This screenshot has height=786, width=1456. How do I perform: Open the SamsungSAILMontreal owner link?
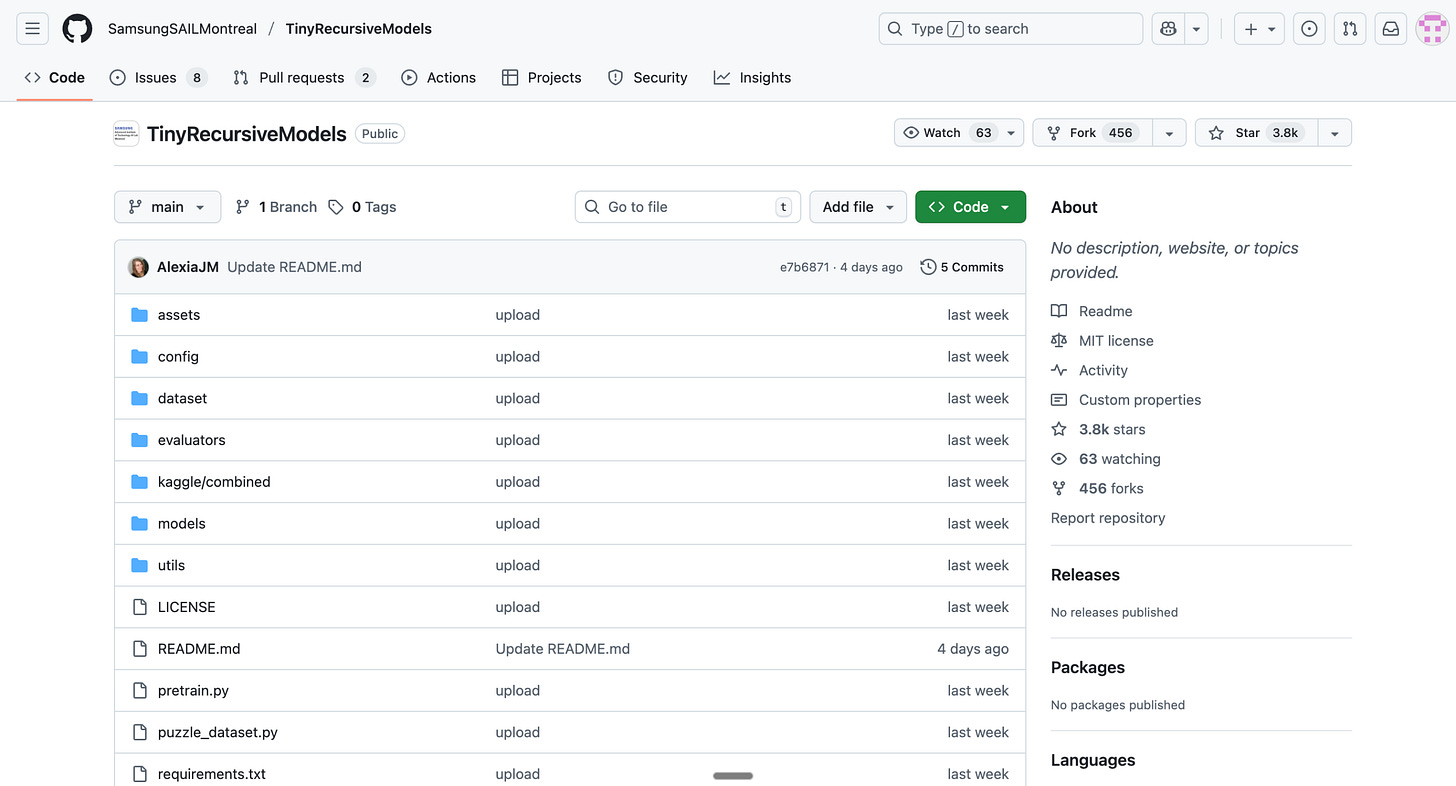point(182,29)
